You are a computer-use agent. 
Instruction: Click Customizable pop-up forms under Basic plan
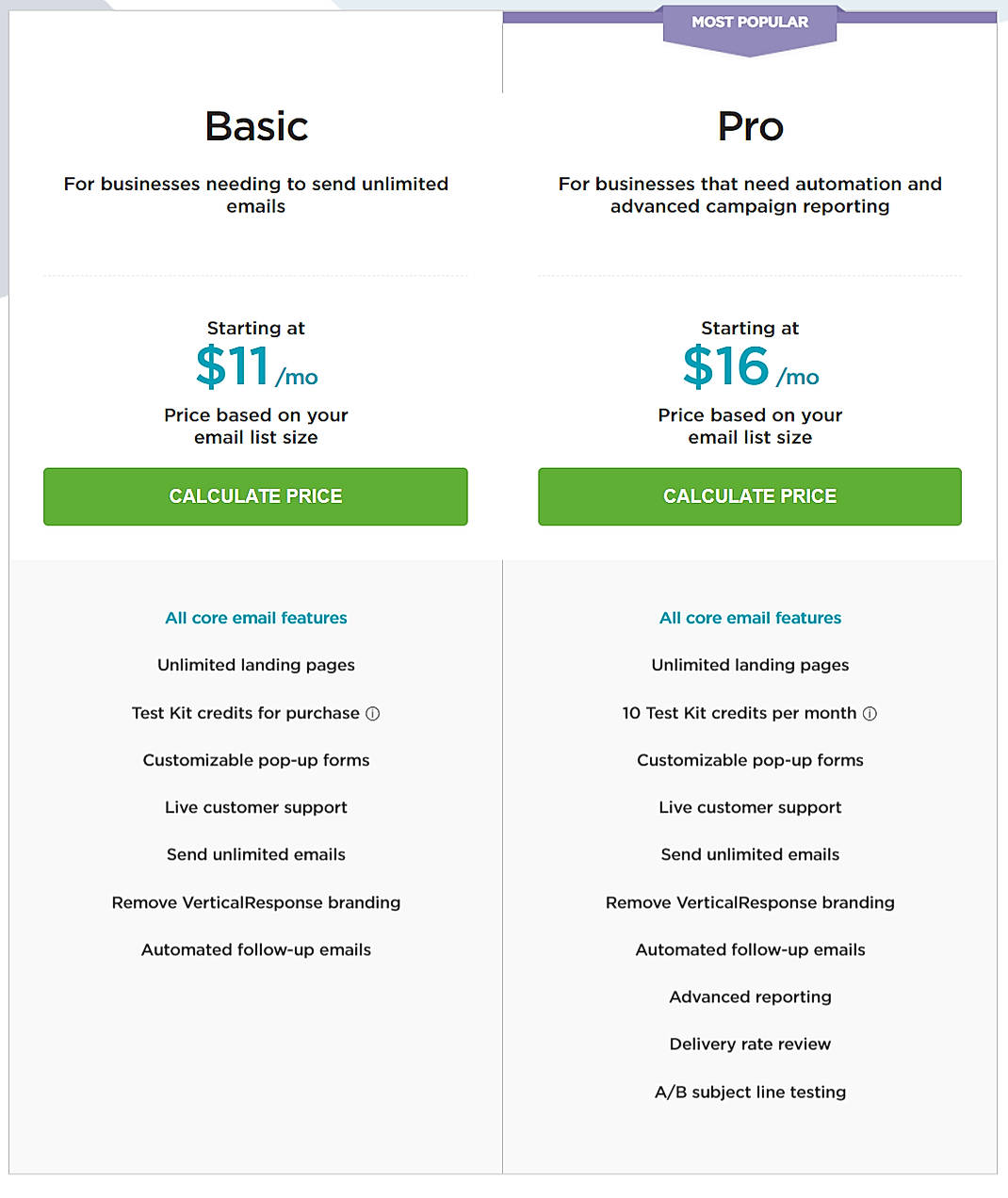point(255,760)
